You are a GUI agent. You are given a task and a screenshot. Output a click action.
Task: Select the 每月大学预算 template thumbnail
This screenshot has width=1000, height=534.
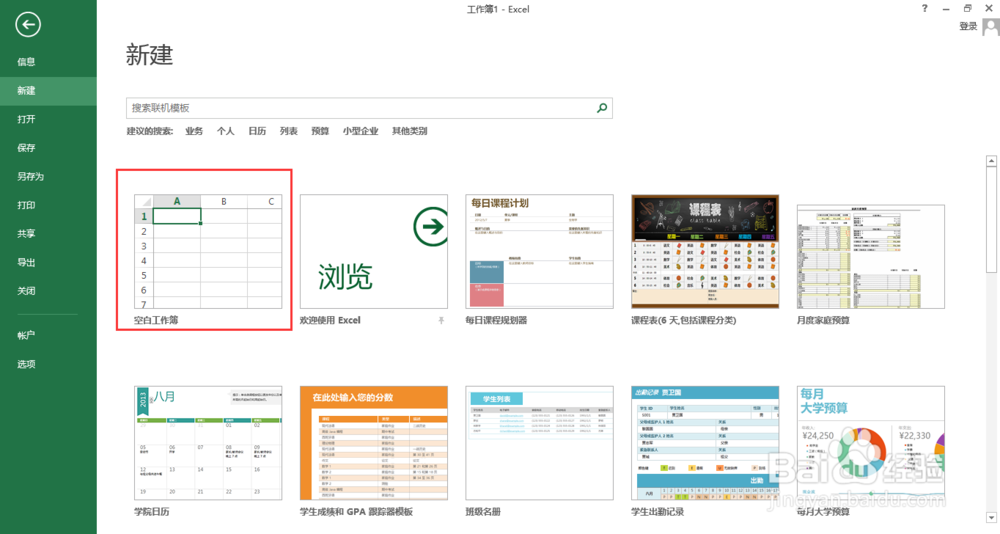point(871,443)
